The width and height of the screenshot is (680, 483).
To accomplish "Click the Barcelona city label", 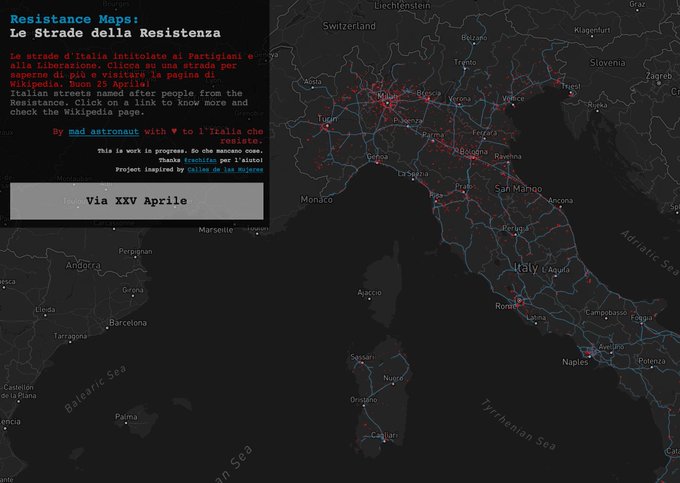I will (128, 323).
